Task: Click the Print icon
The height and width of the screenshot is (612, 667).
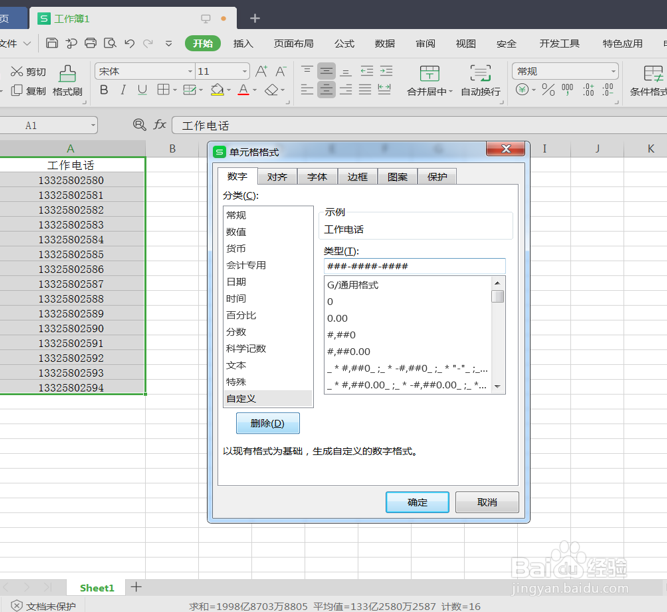Action: pos(90,43)
